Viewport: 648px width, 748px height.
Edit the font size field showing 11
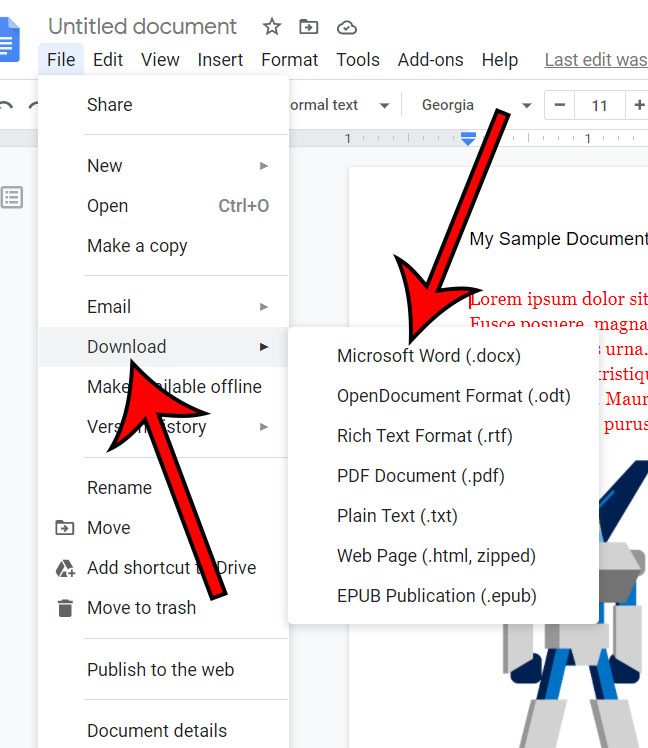tap(600, 105)
